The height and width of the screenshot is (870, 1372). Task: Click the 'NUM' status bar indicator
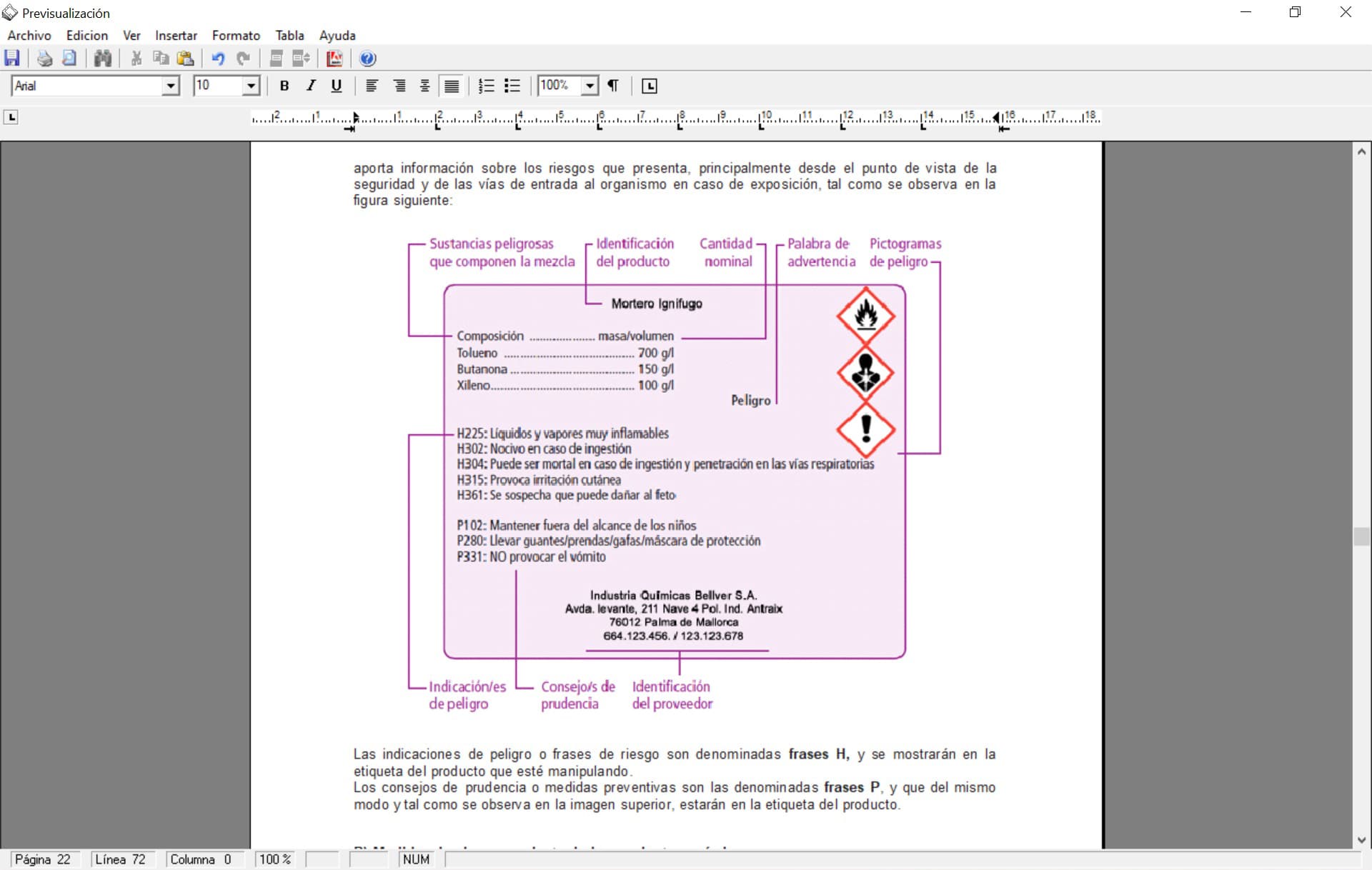point(417,859)
